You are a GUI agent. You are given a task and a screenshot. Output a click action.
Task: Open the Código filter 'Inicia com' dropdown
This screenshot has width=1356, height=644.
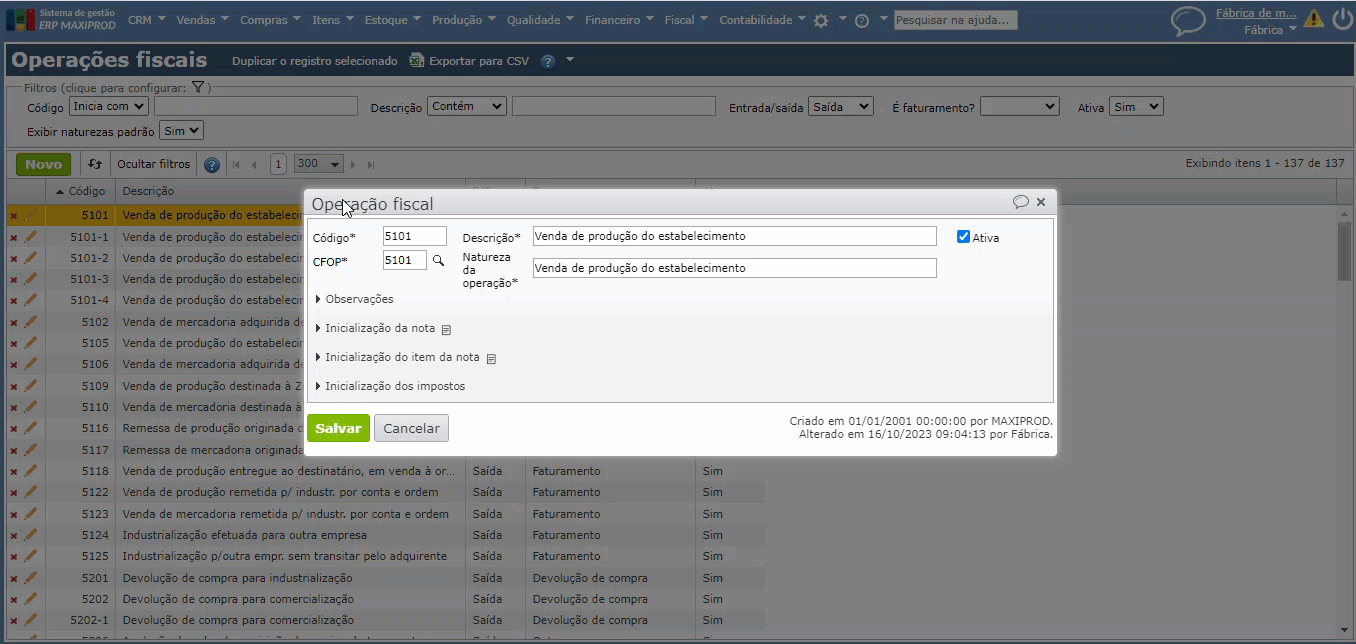108,106
